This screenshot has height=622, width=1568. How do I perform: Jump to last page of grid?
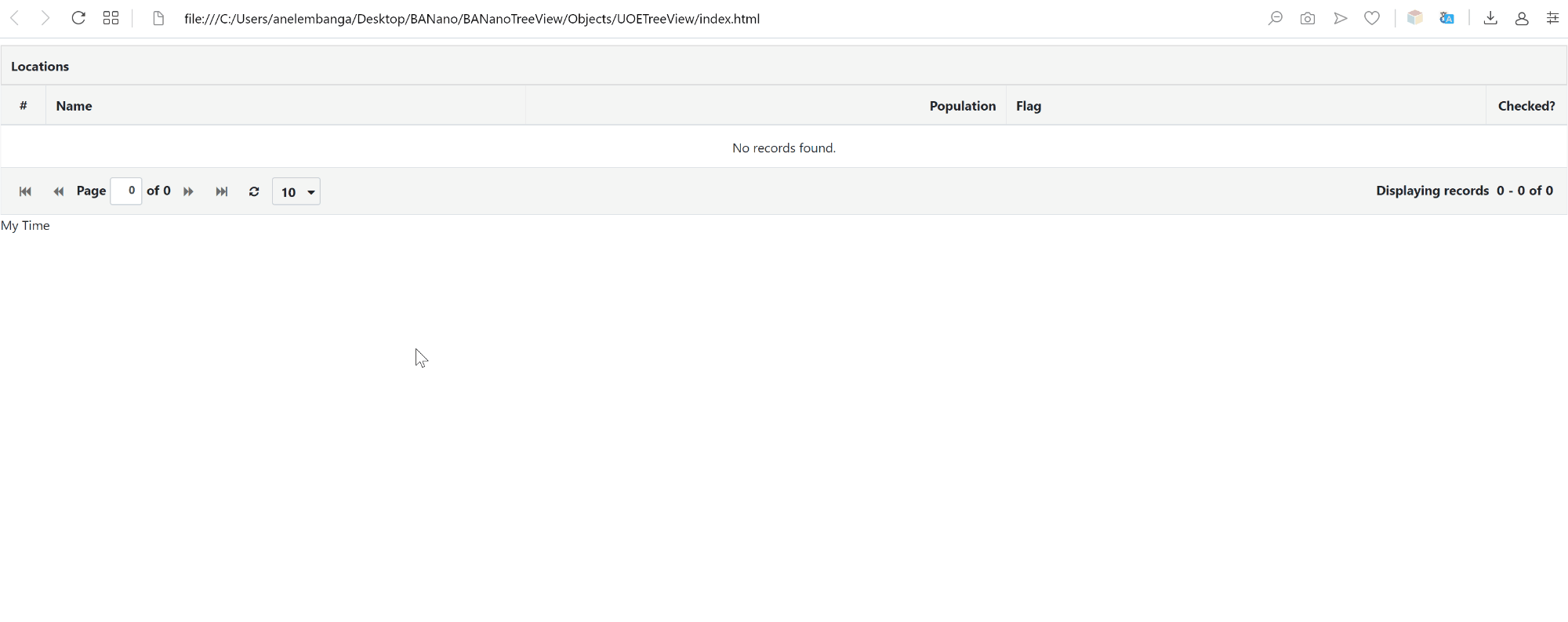point(222,191)
